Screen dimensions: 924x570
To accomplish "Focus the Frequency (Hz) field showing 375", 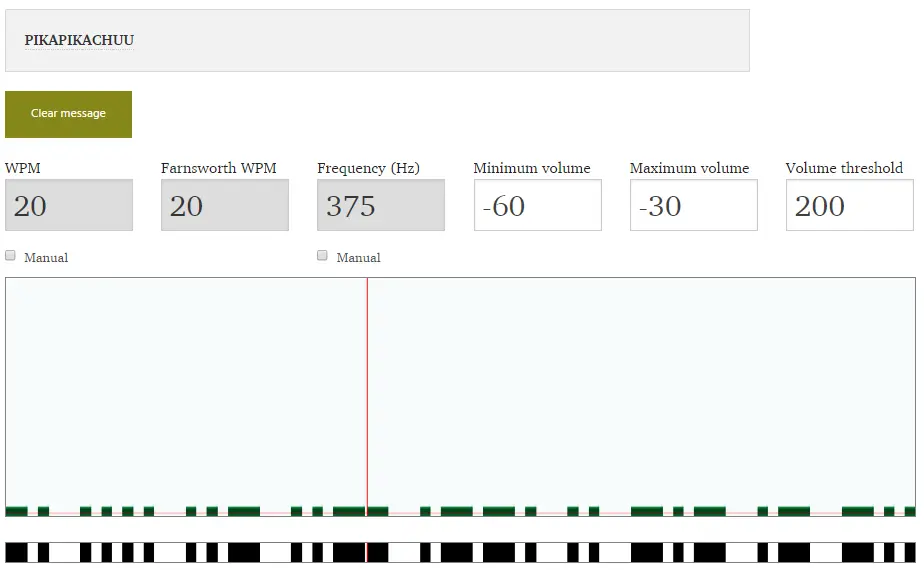I will [x=380, y=206].
